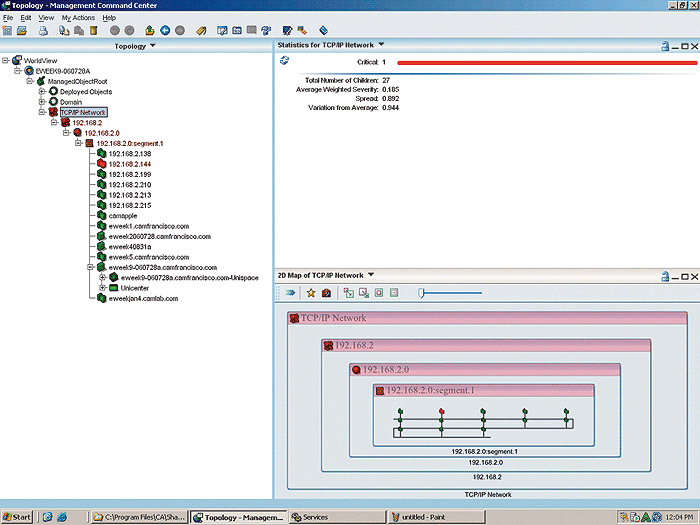
Task: Select eweek5.camfrancisco.com in the tree
Action: click(149, 257)
